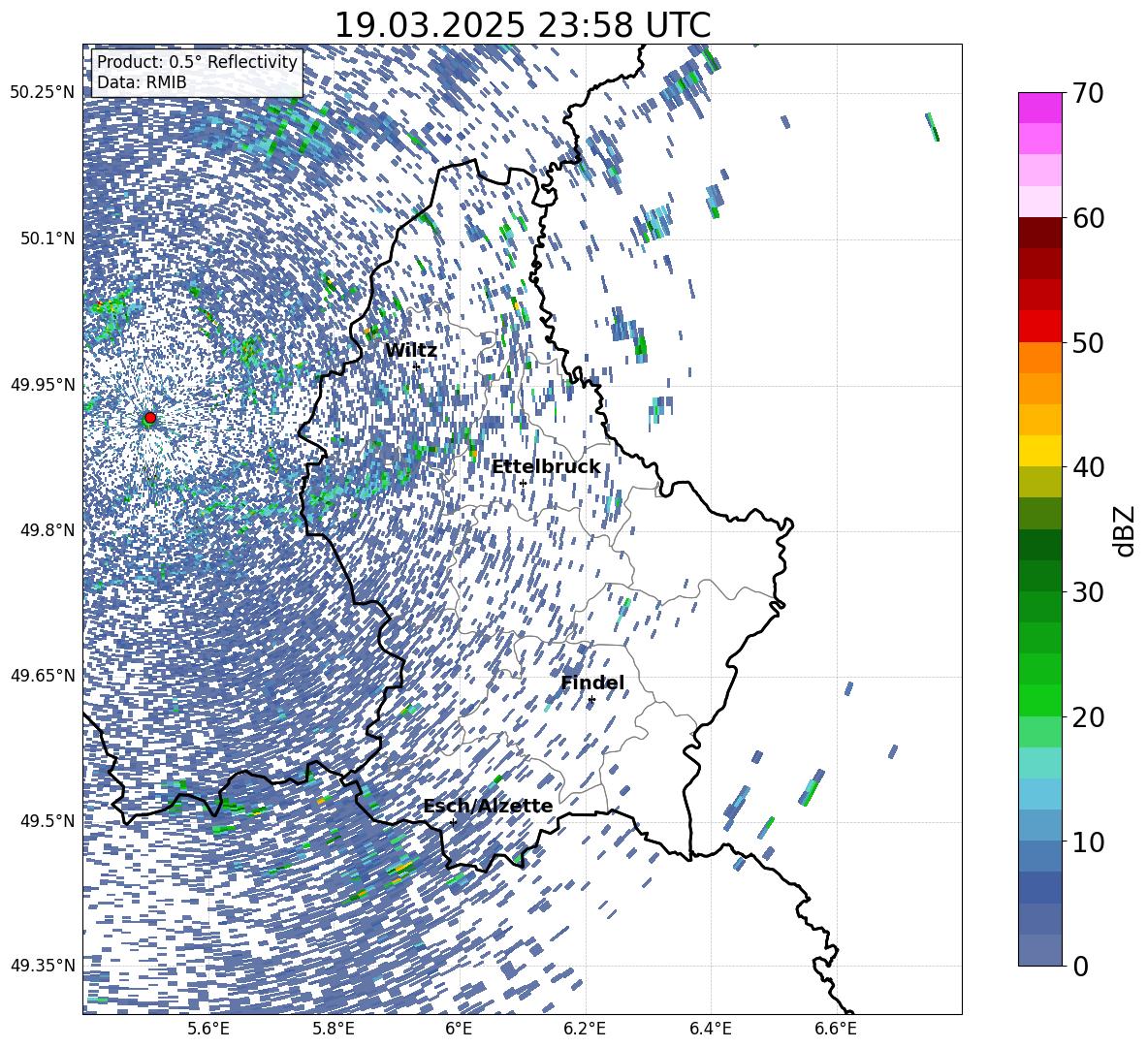The width and height of the screenshot is (1148, 1048).
Task: Click the red radar site marker
Action: 150,417
